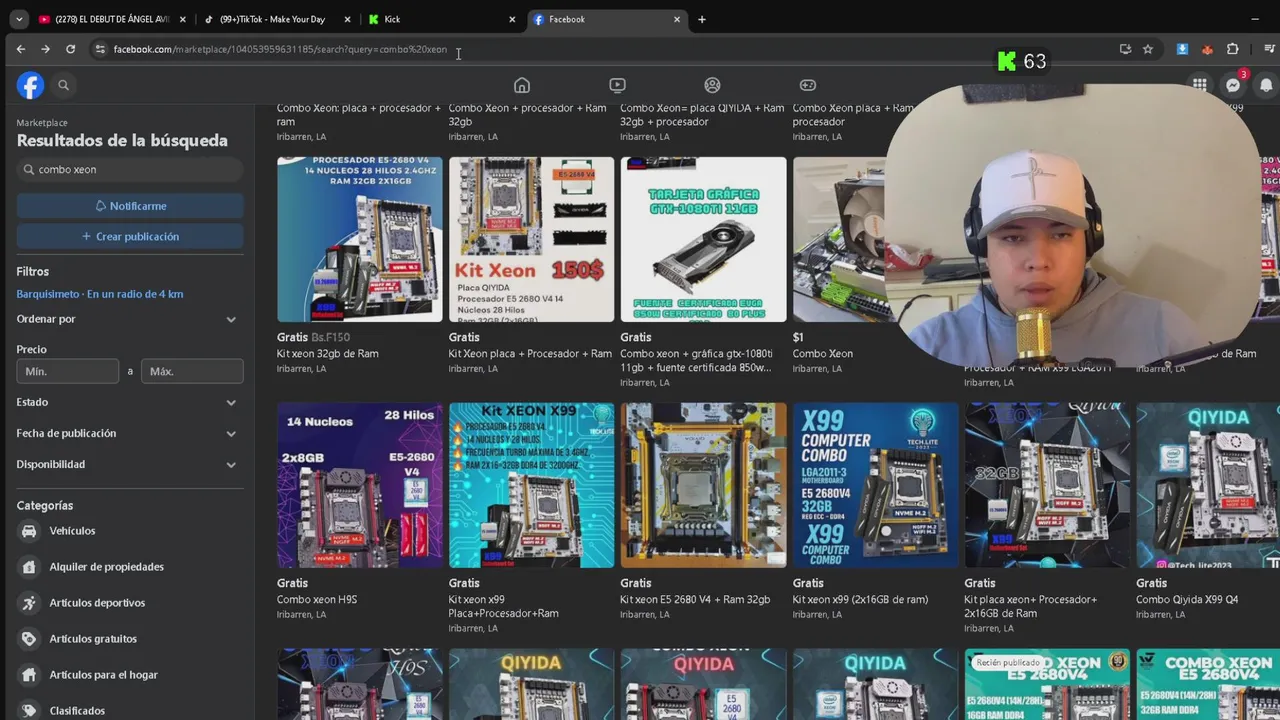Bookmark this page with the star icon
Viewport: 1280px width, 720px height.
coord(1148,49)
